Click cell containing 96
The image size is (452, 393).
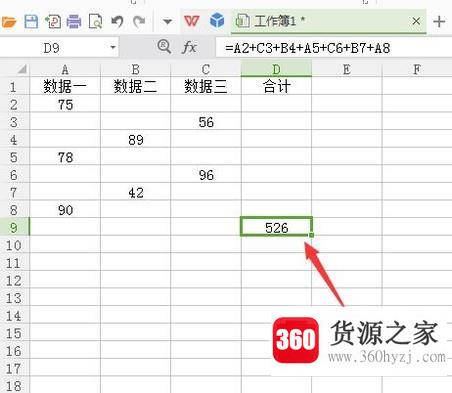click(206, 175)
